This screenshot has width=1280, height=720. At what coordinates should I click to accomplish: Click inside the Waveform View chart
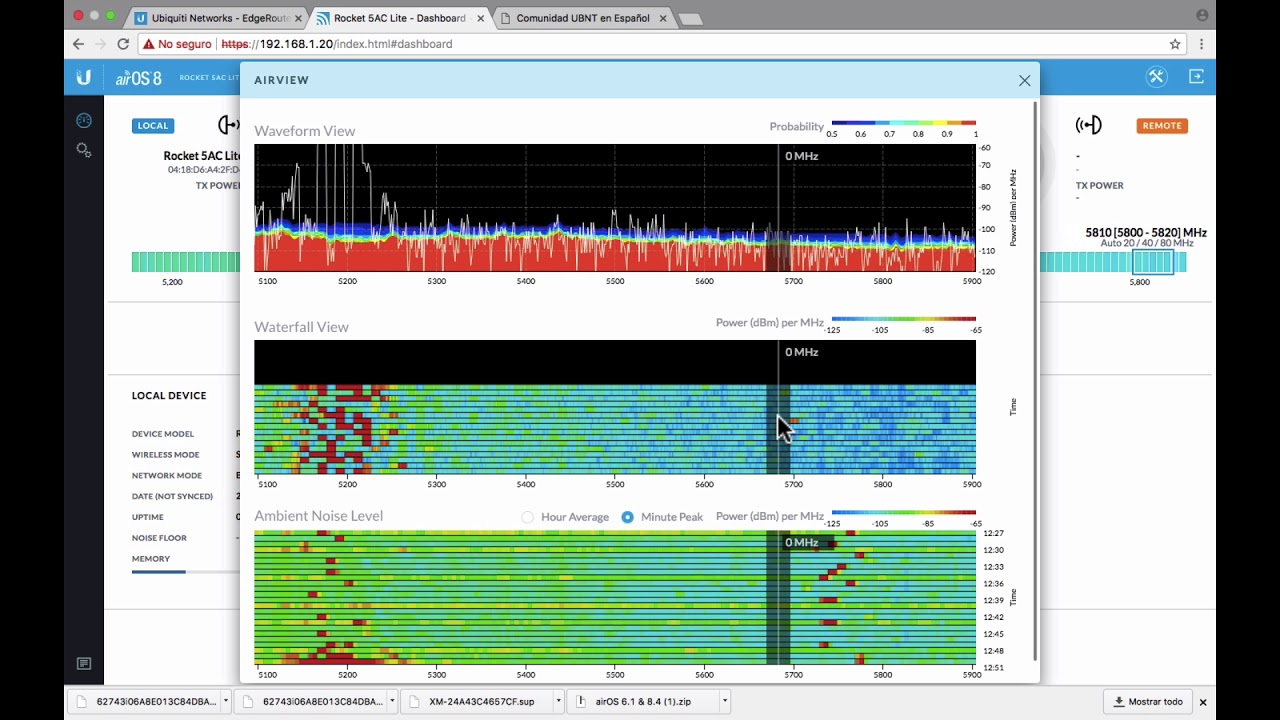tap(614, 208)
